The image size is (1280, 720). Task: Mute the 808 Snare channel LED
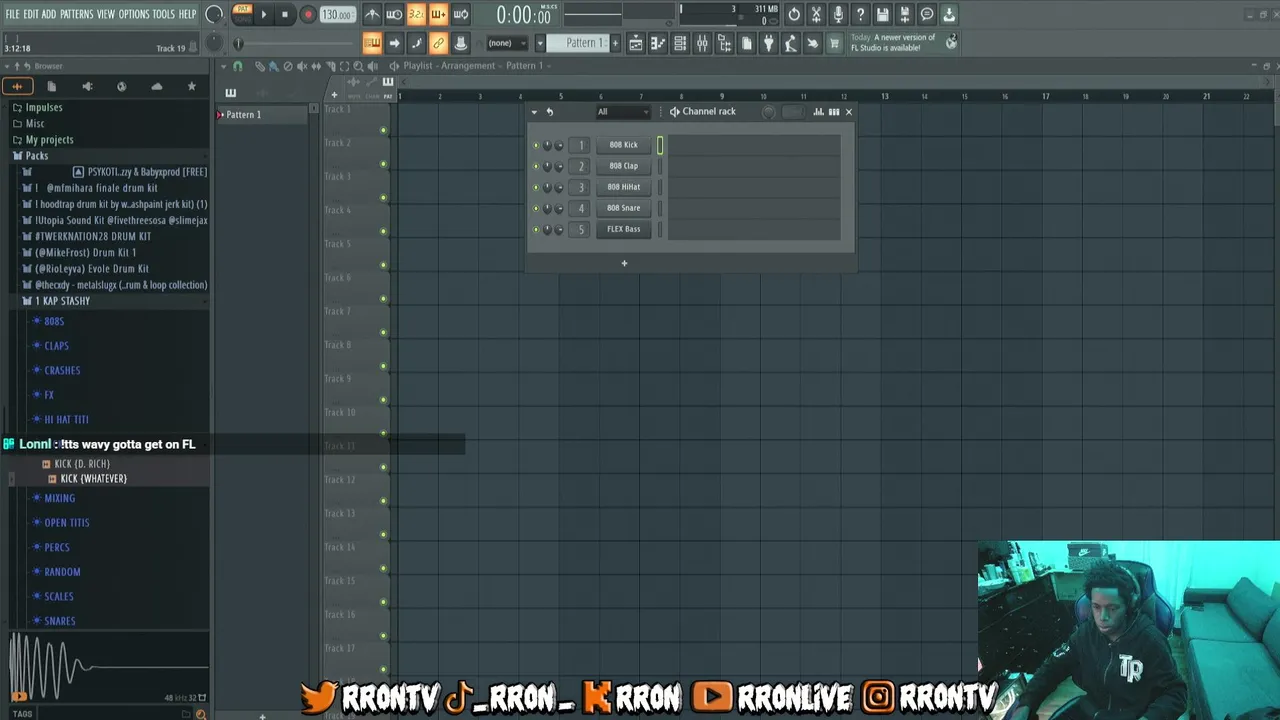[536, 208]
